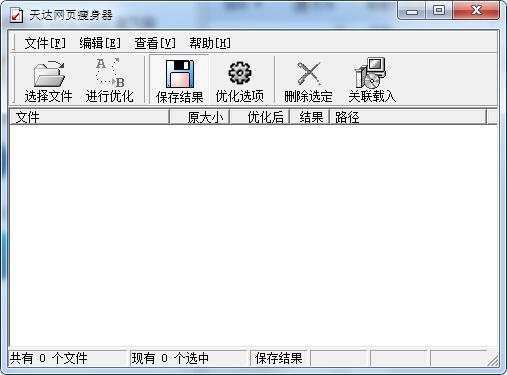Screen dimensions: 507x375
Task: Close the 天达网页瘦身器 window
Action: [476, 11]
